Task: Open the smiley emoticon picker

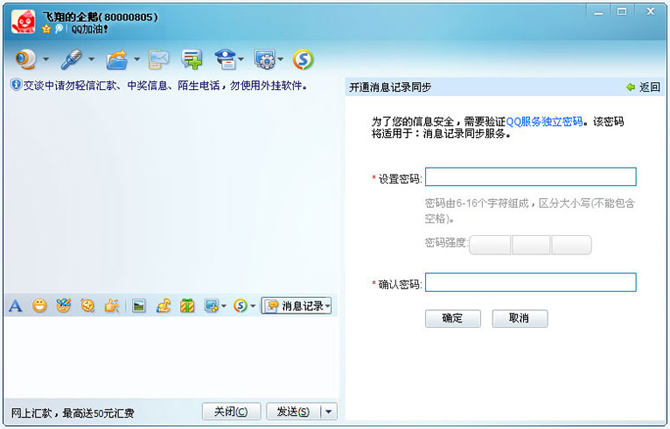Action: (39, 306)
